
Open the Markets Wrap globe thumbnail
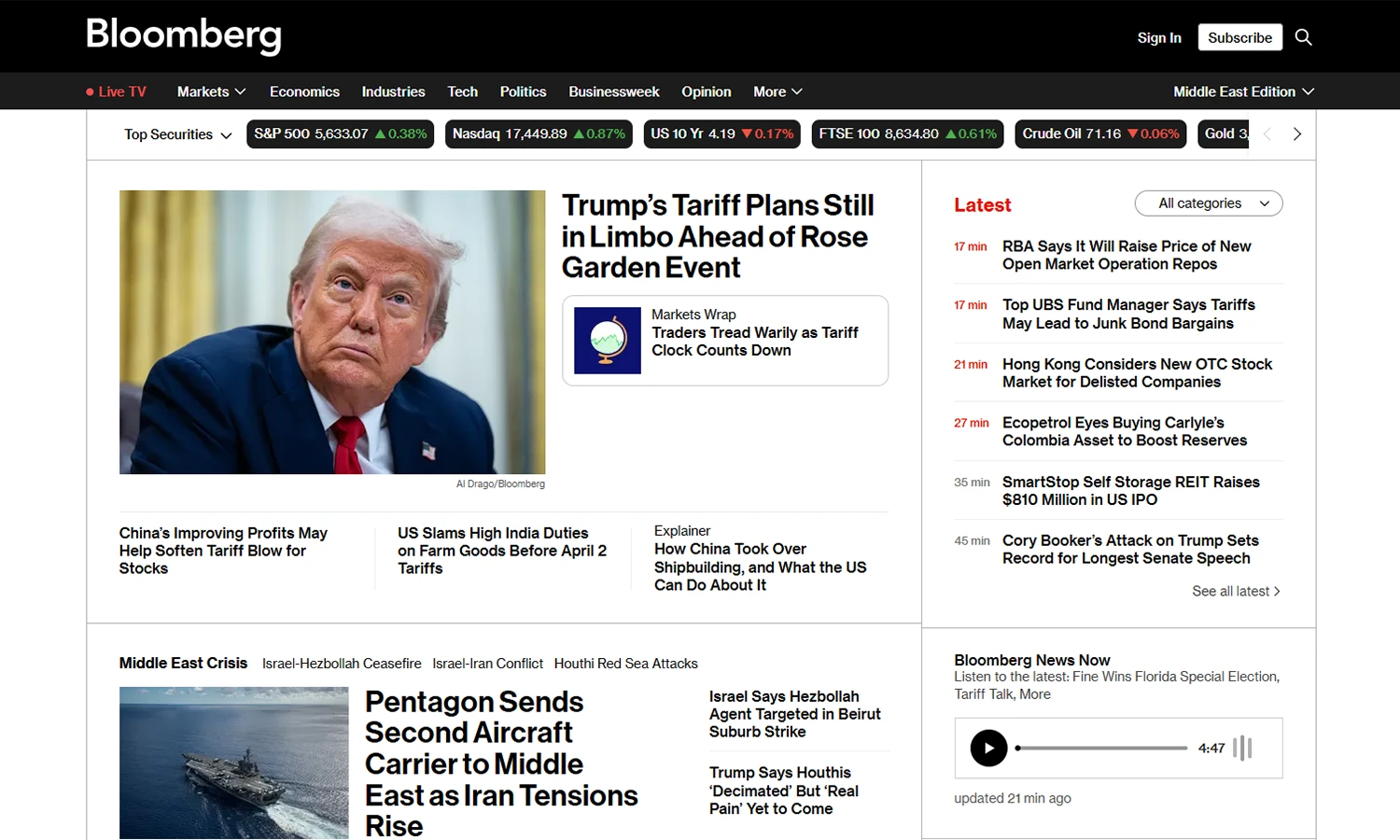coord(607,341)
